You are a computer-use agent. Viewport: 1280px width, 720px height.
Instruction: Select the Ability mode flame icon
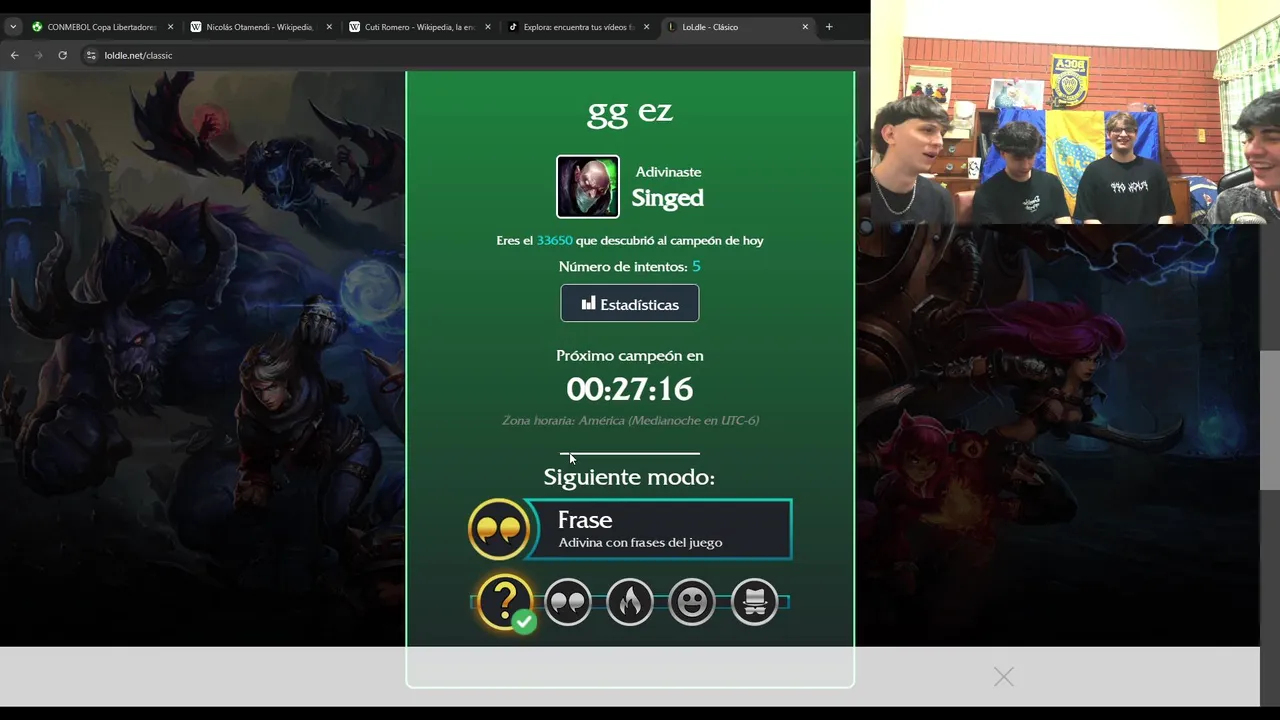click(630, 602)
